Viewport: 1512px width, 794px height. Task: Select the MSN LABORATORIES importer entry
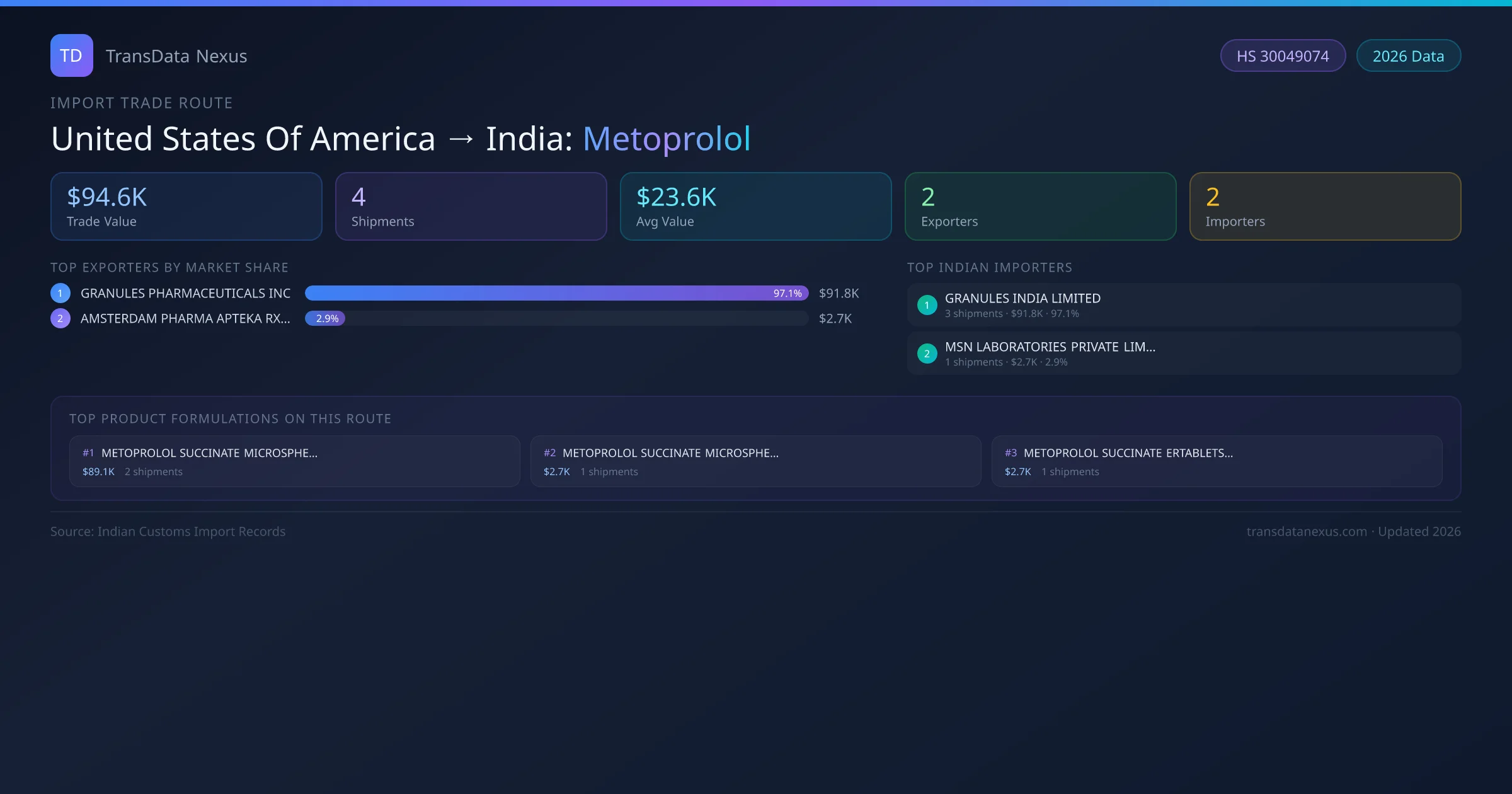click(1183, 354)
